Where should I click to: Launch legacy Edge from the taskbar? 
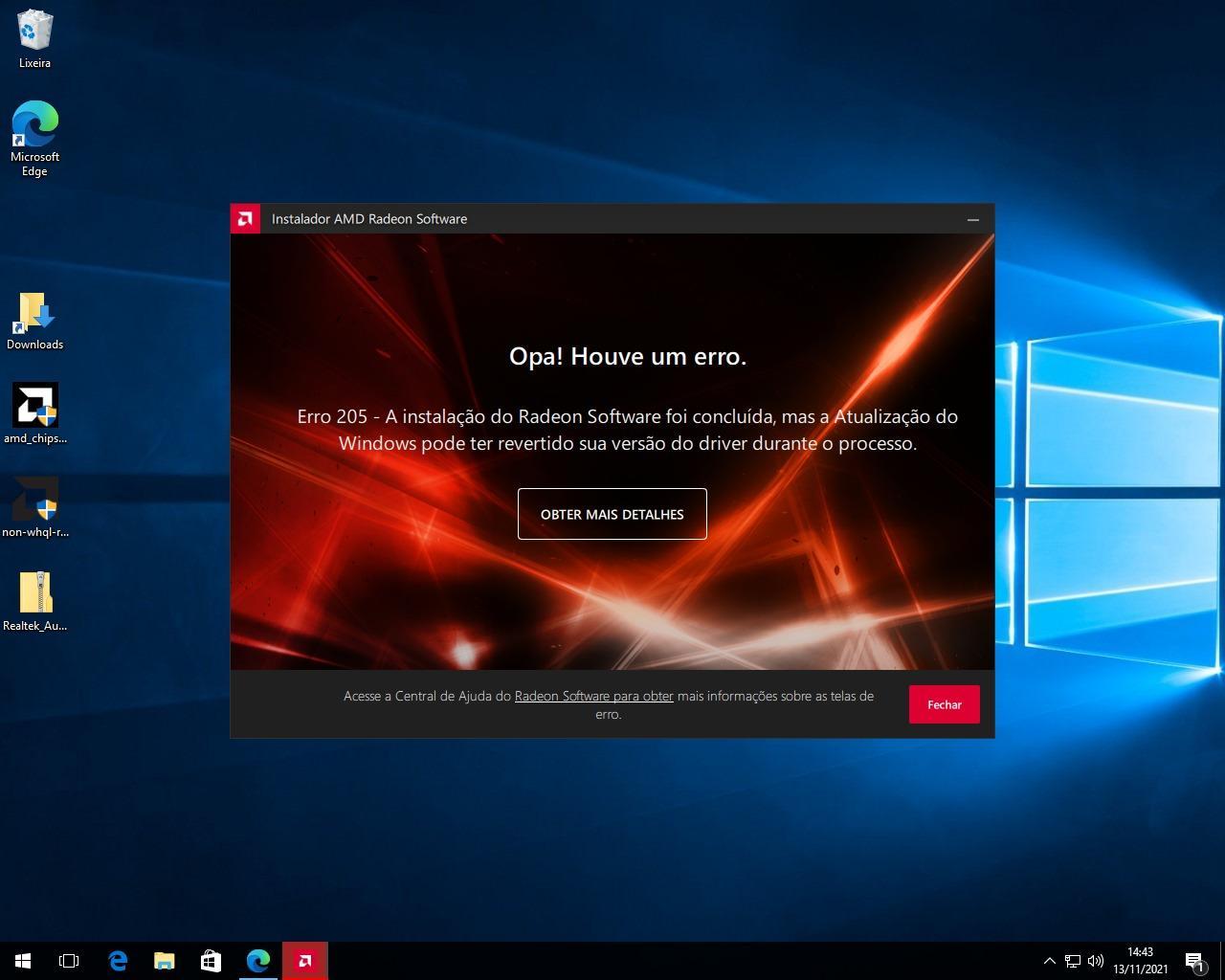coord(118,961)
